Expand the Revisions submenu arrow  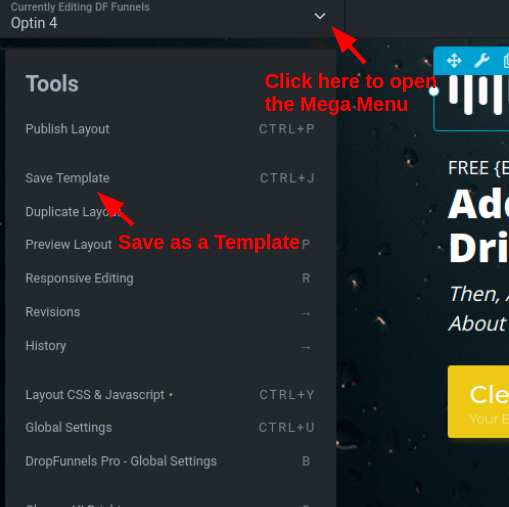tap(306, 313)
